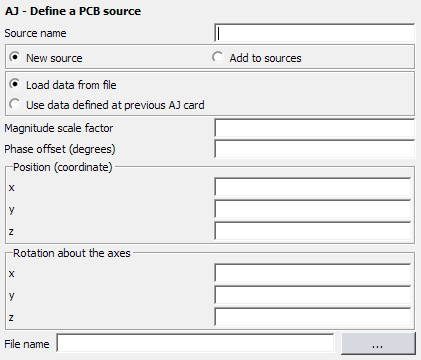Click the Position y coordinate field
This screenshot has width=421, height=360.
tap(313, 209)
